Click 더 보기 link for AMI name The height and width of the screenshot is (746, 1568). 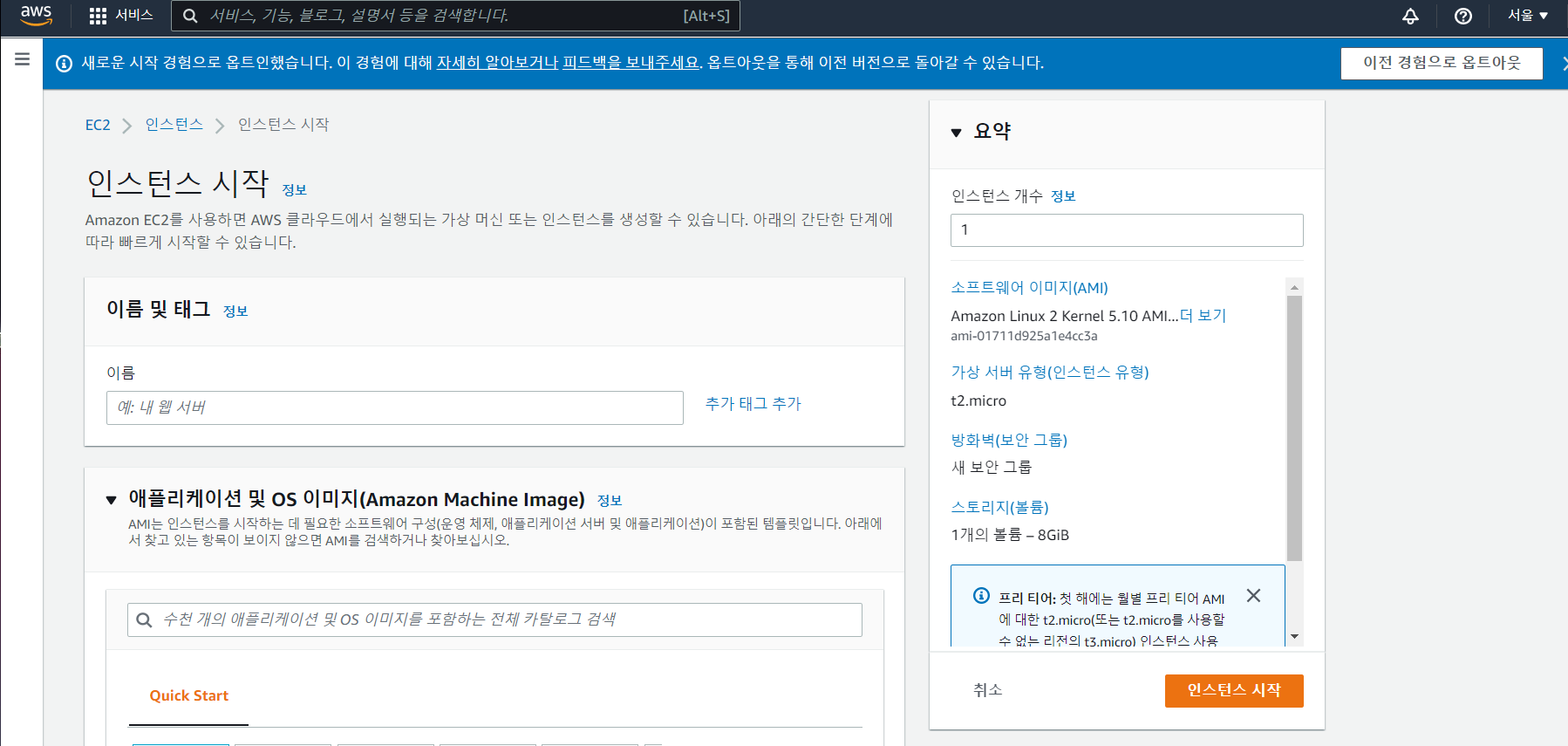1203,316
